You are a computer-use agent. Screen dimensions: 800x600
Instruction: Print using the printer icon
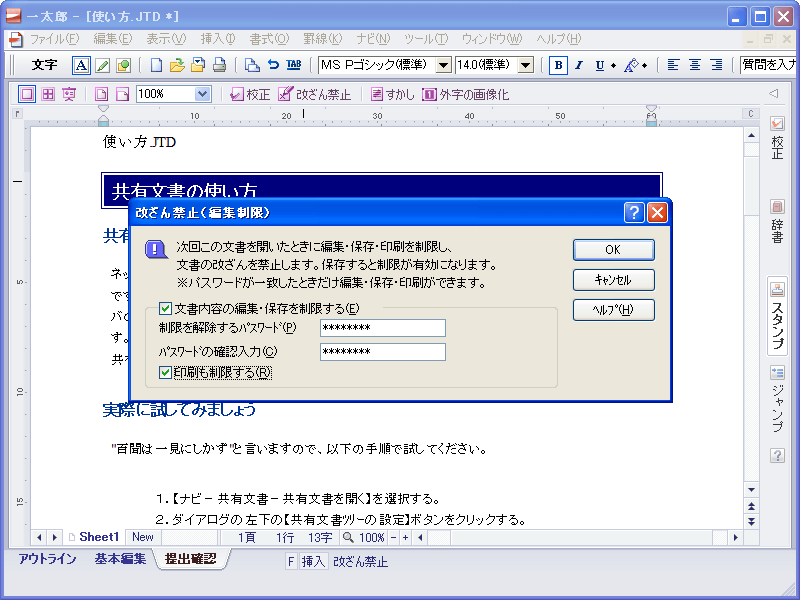(219, 65)
